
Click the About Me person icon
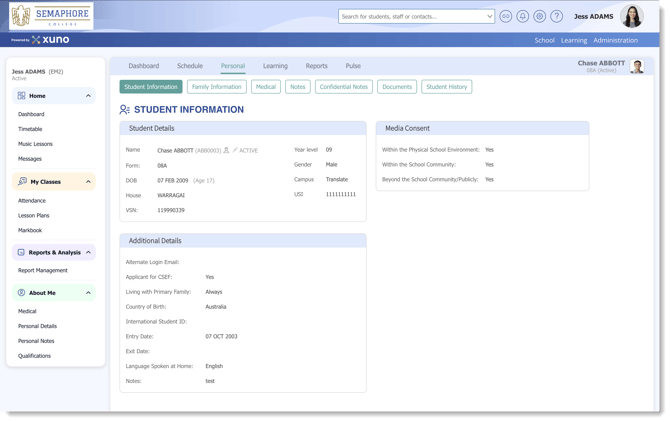[21, 293]
